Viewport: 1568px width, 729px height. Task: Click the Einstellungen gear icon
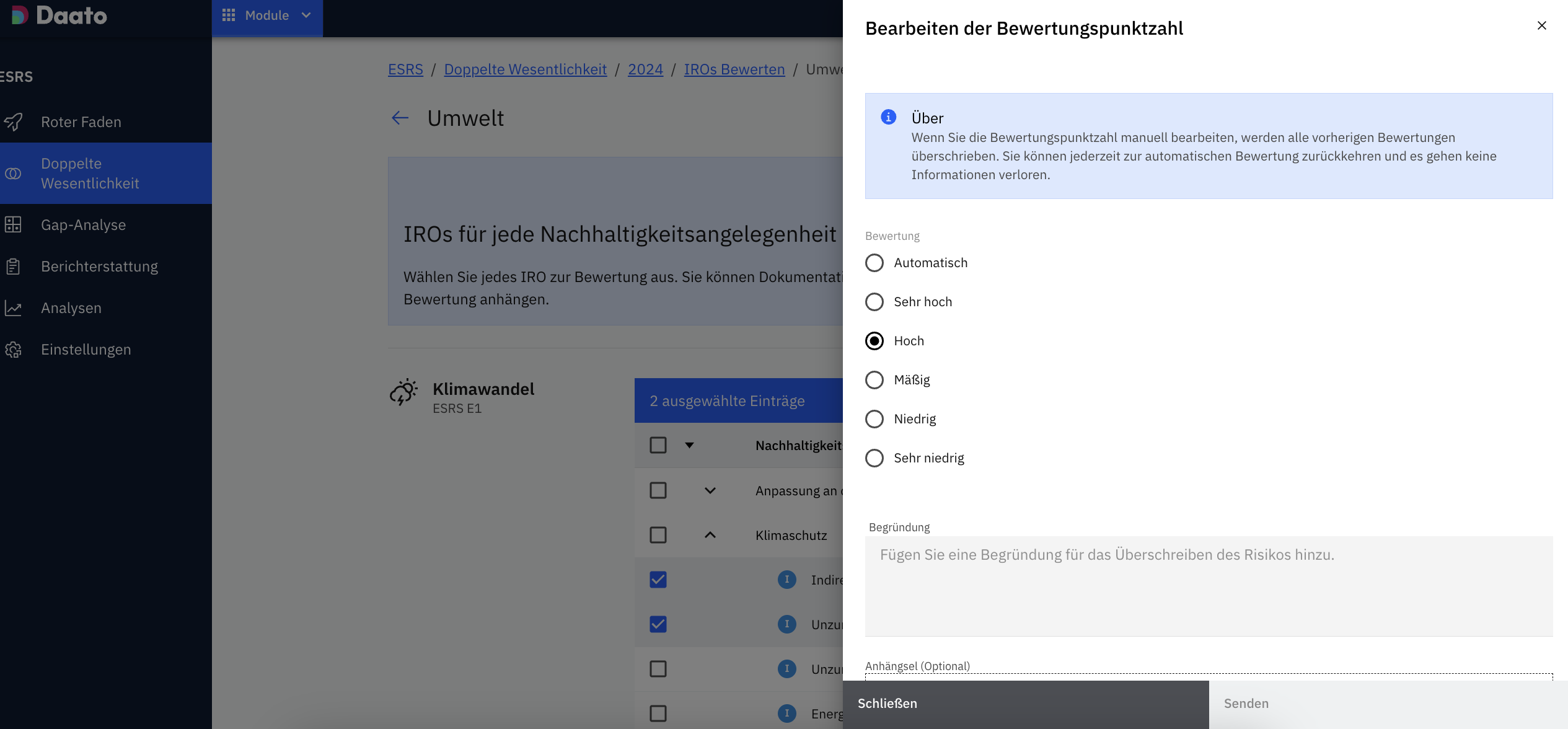tap(13, 349)
